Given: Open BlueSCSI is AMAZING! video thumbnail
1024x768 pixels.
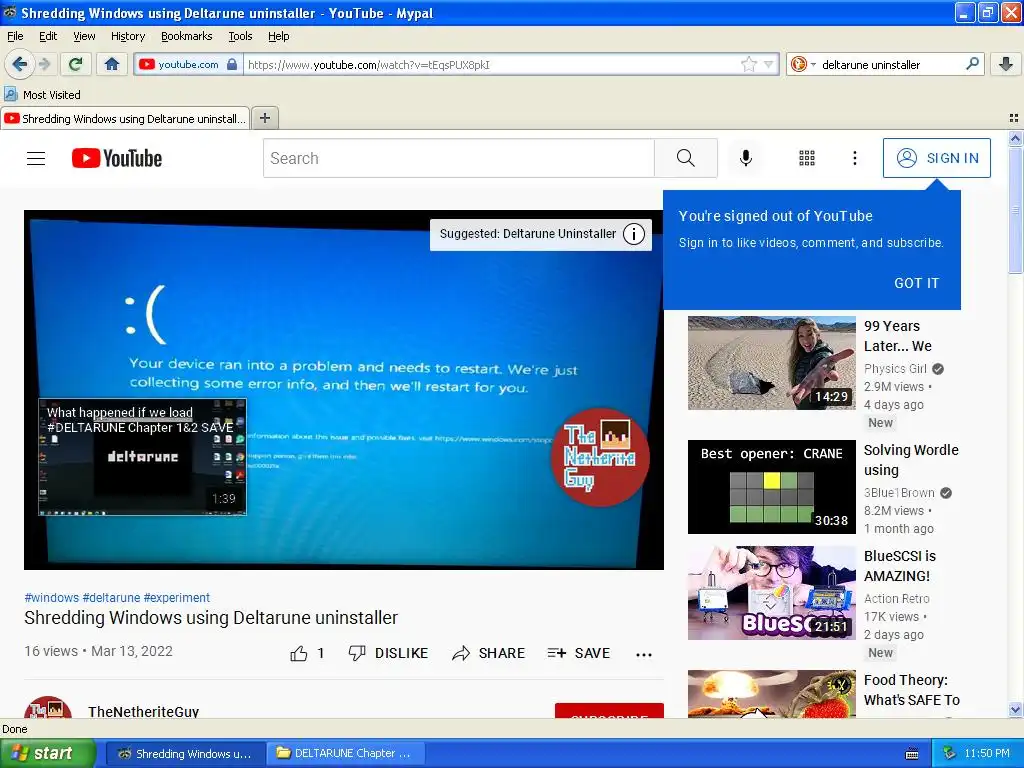Looking at the screenshot, I should (x=771, y=592).
